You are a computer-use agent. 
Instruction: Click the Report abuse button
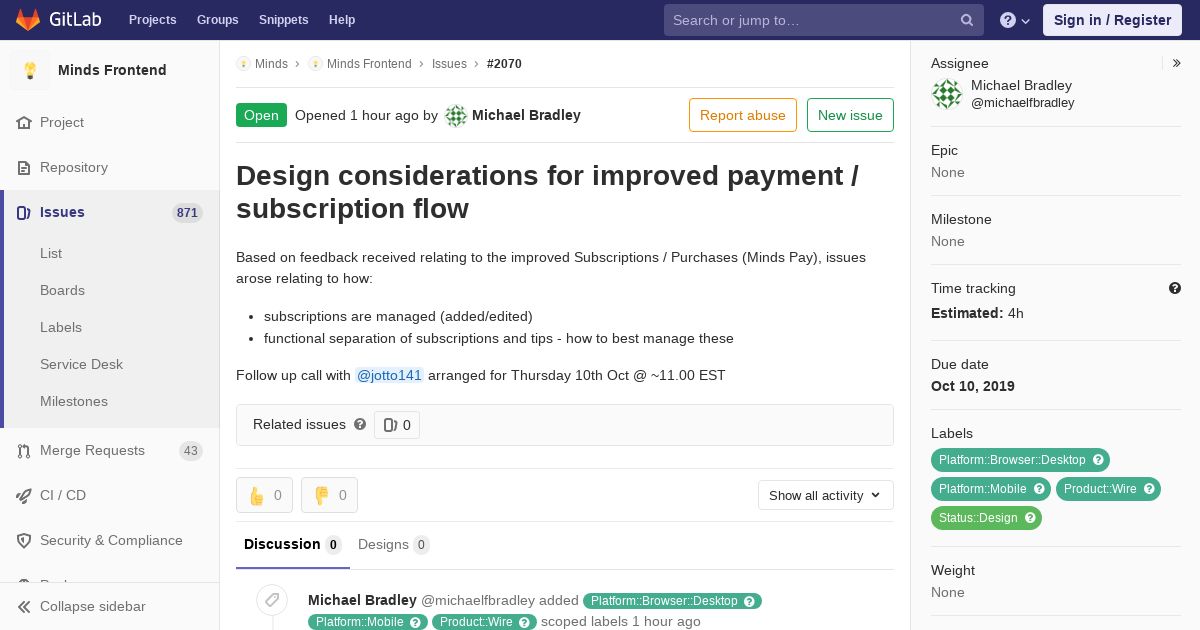click(743, 115)
